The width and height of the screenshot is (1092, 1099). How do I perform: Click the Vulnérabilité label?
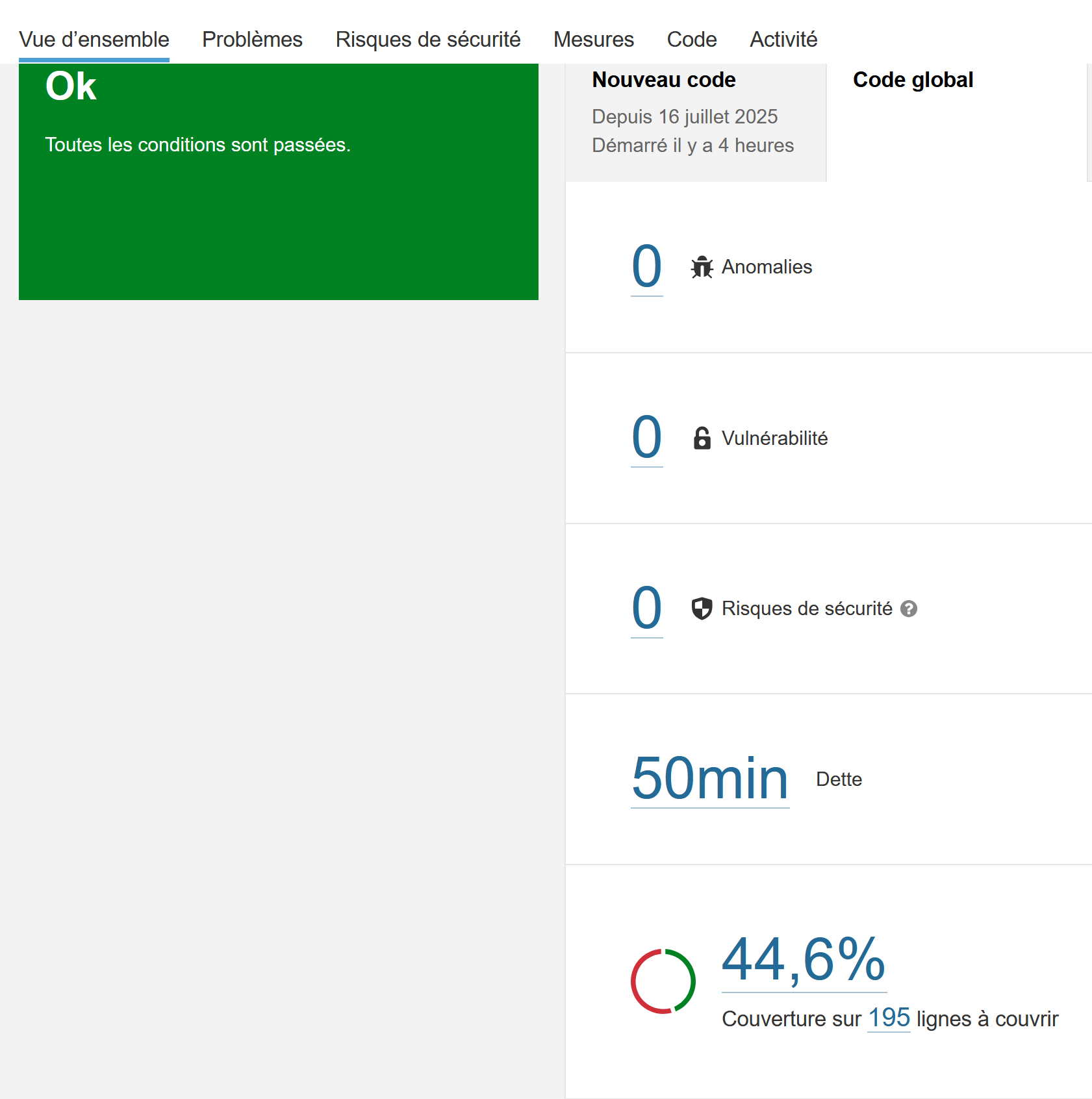(x=774, y=438)
